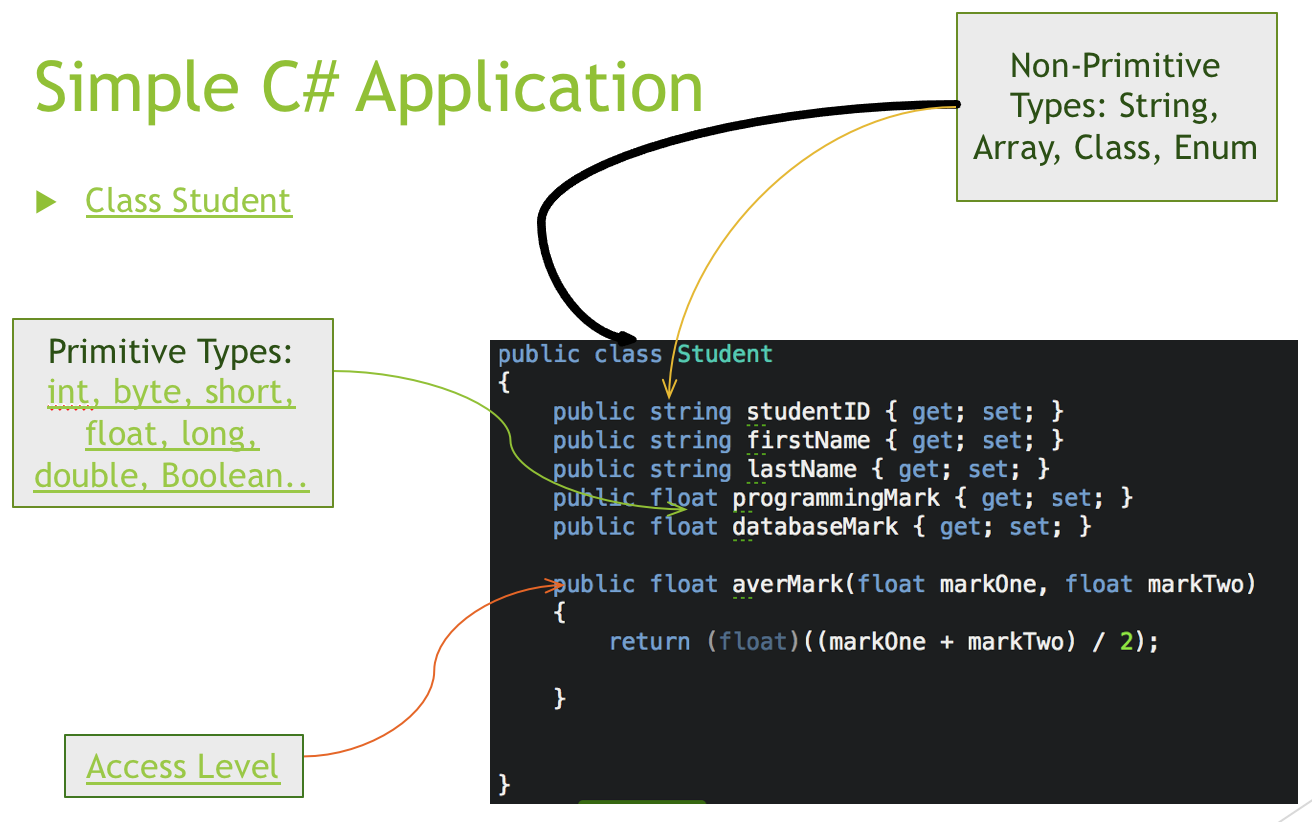Click the (float) cast in return statement
1312x822 pixels.
click(754, 641)
